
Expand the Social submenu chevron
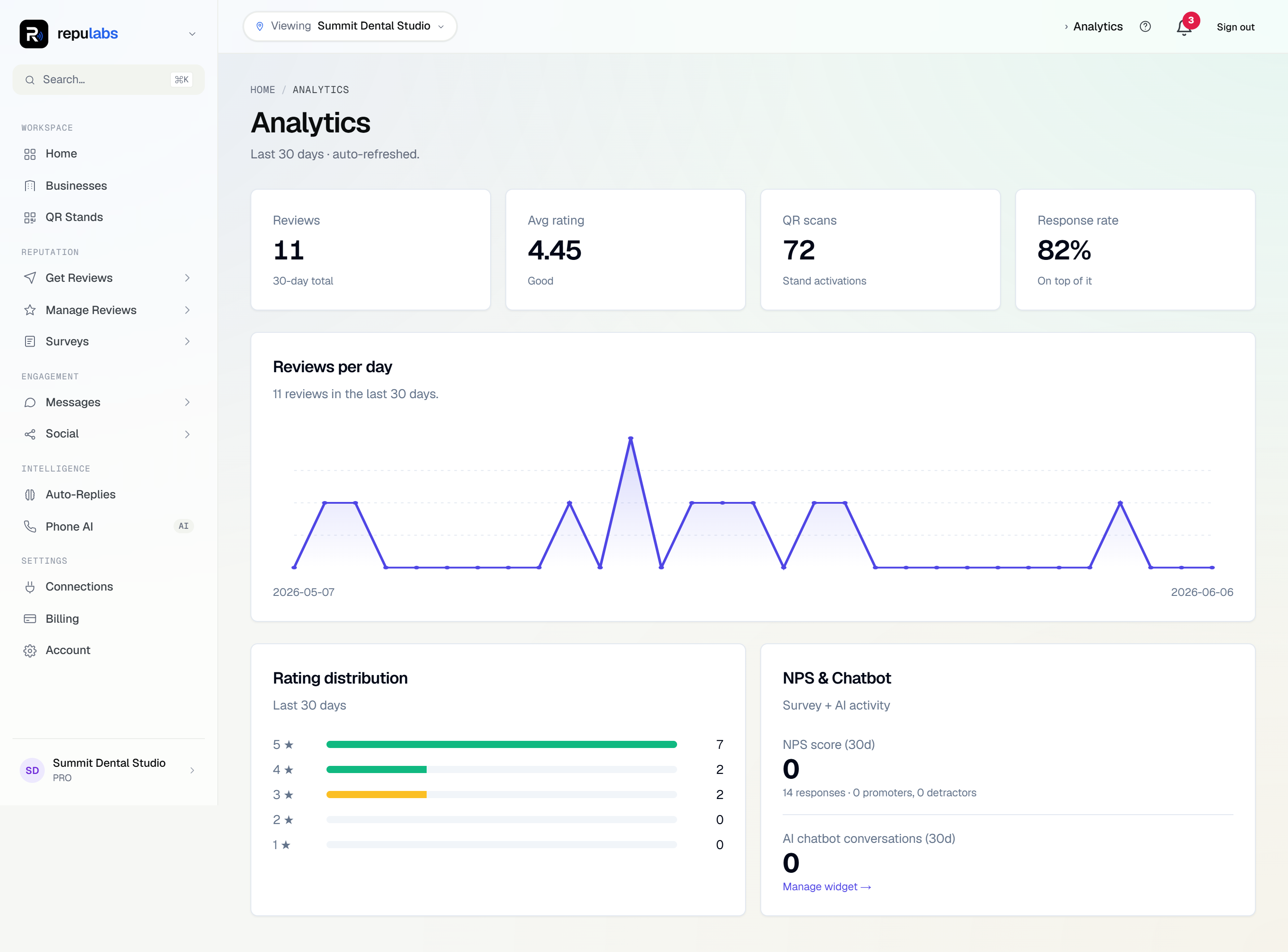(x=187, y=434)
